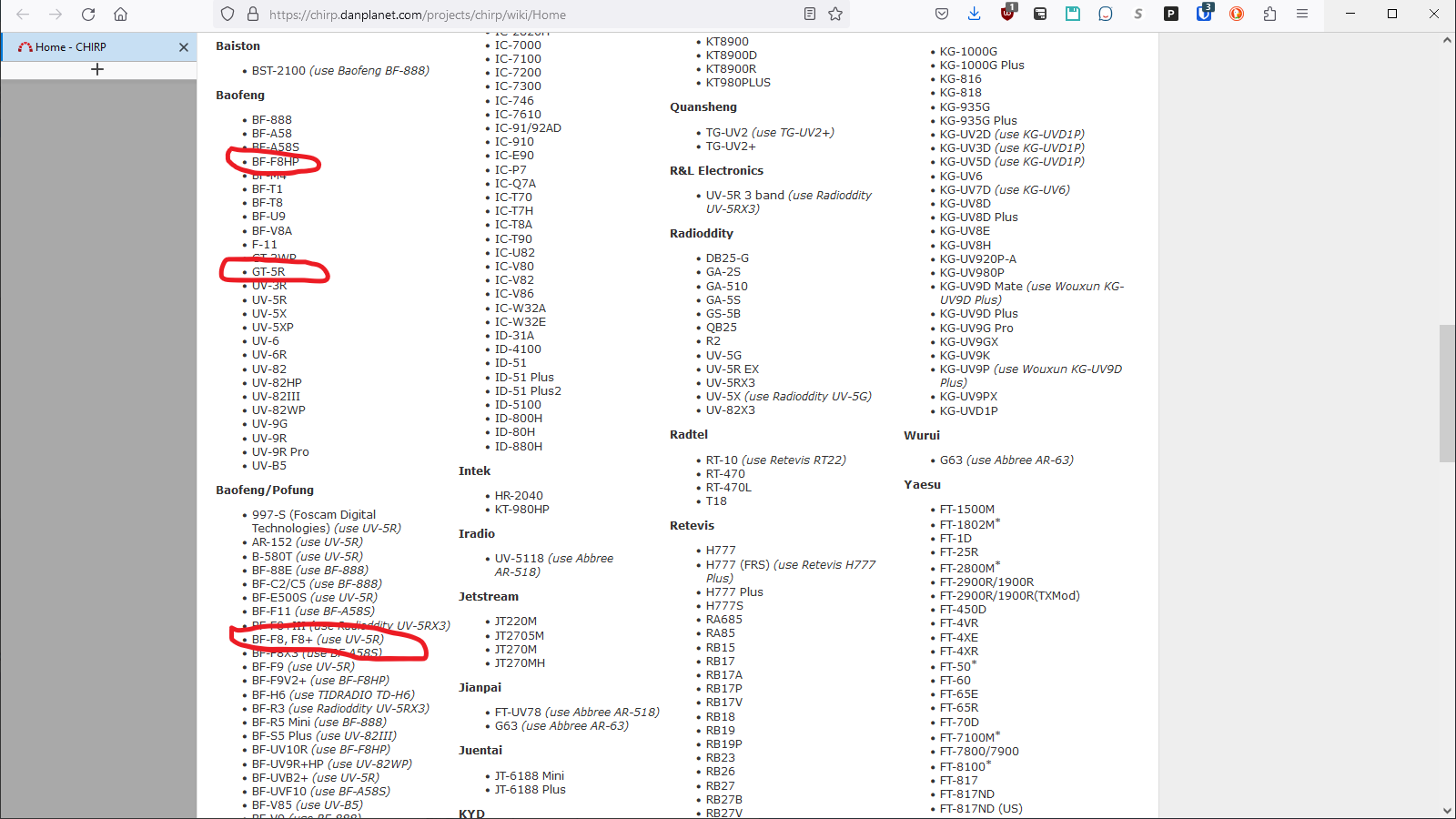Bookmark this page with the star
The width and height of the screenshot is (1456, 819).
coord(835,14)
